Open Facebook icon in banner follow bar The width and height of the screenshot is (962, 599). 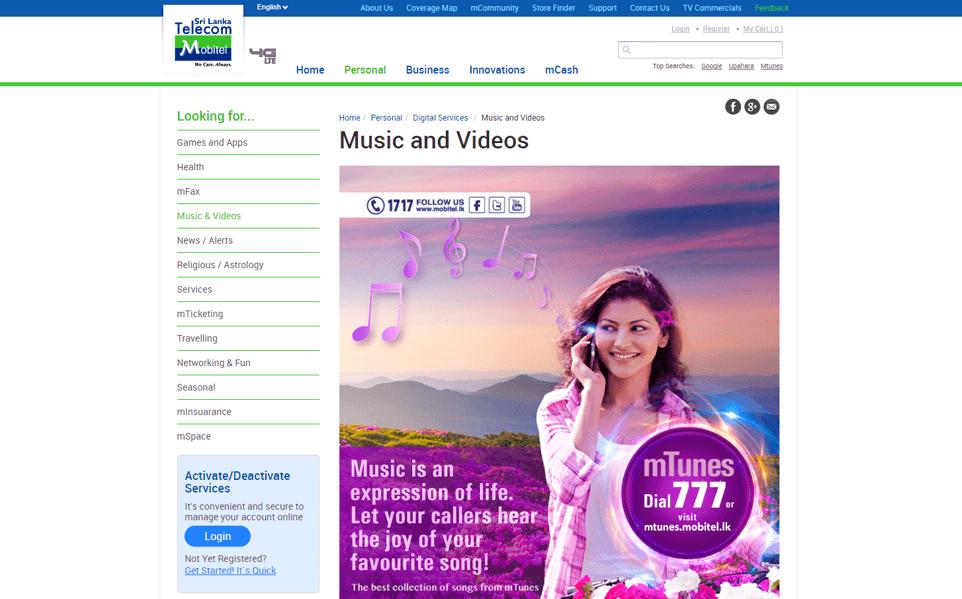click(x=477, y=205)
